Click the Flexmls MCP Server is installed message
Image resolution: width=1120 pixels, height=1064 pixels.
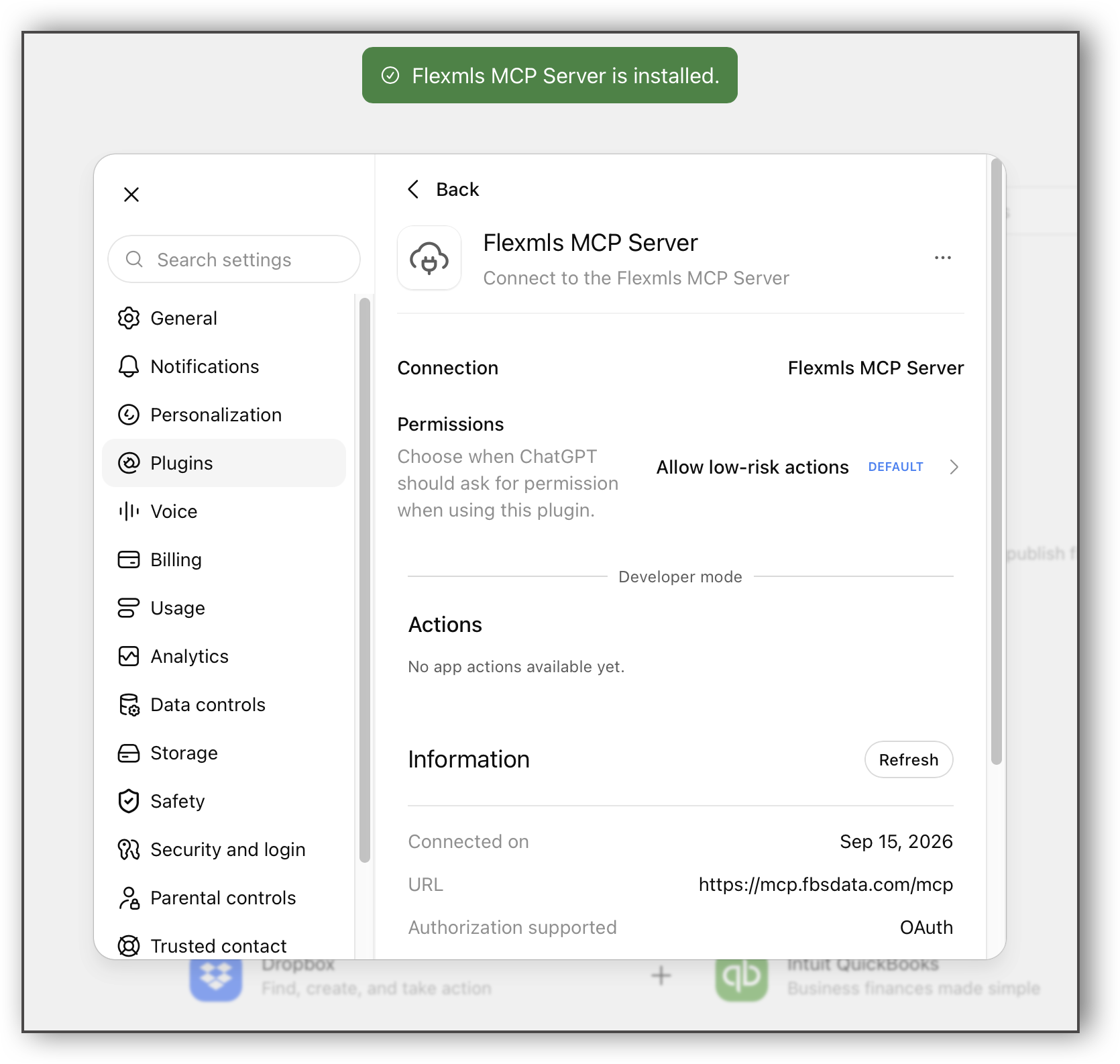565,76
